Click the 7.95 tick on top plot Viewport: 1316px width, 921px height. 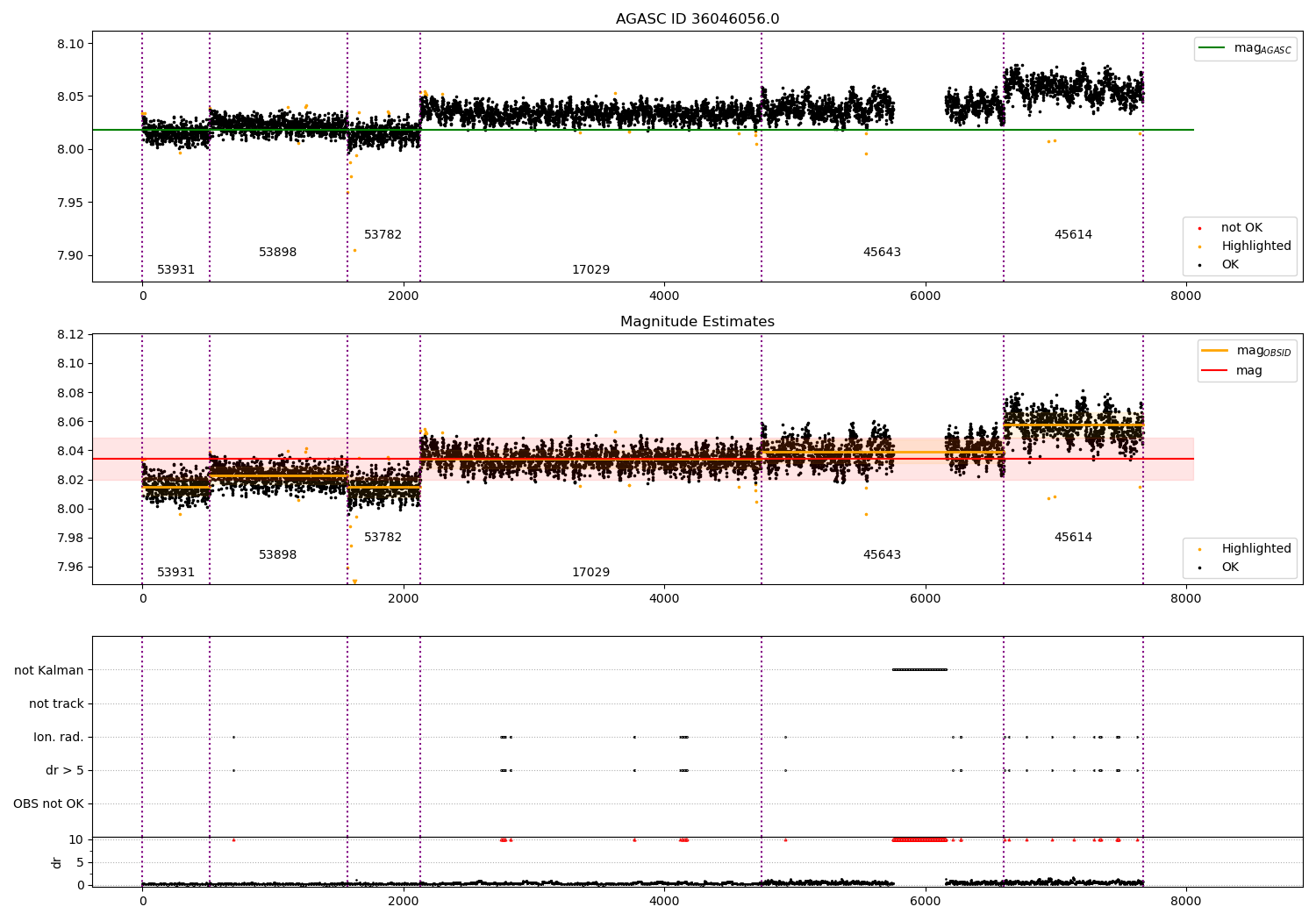point(70,203)
